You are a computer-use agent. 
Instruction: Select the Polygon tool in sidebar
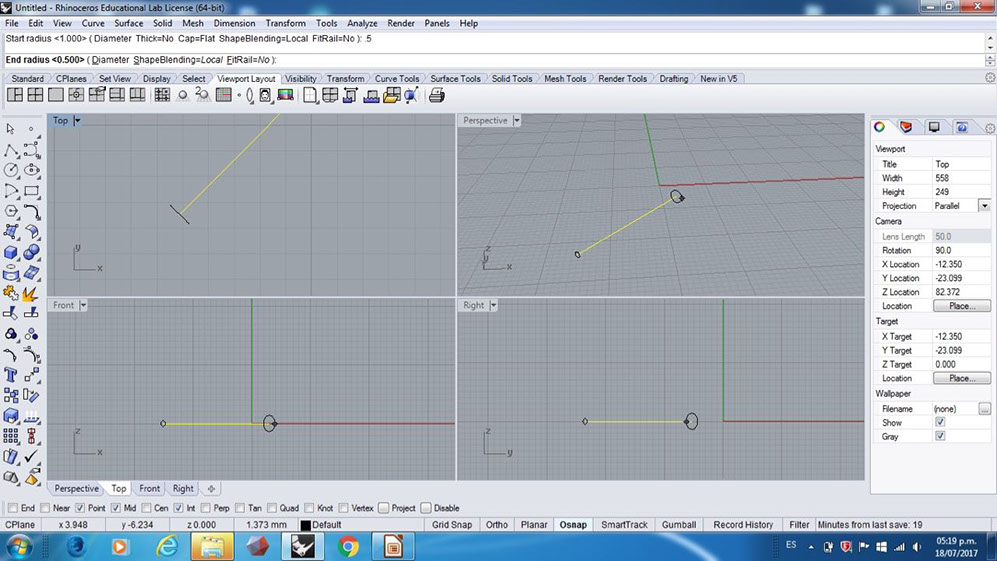click(11, 211)
